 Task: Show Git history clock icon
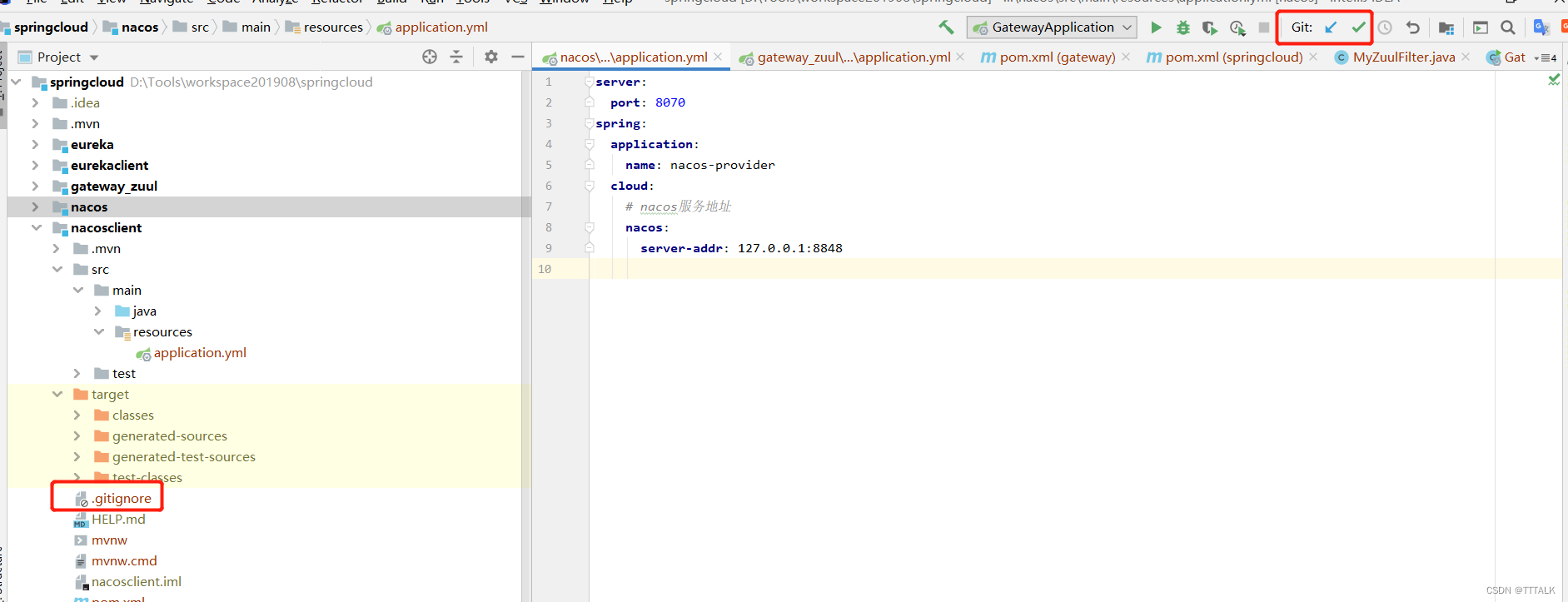[1385, 27]
